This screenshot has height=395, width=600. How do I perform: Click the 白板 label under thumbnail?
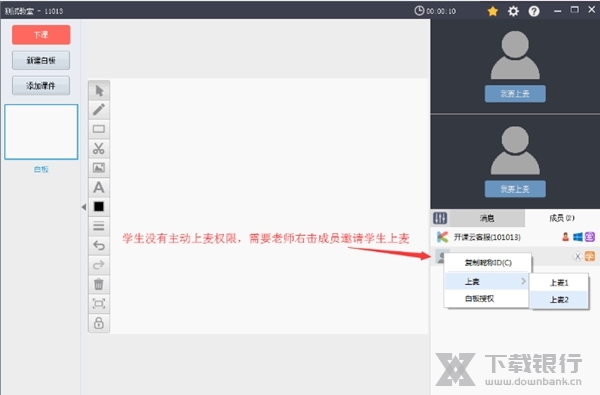coord(41,169)
